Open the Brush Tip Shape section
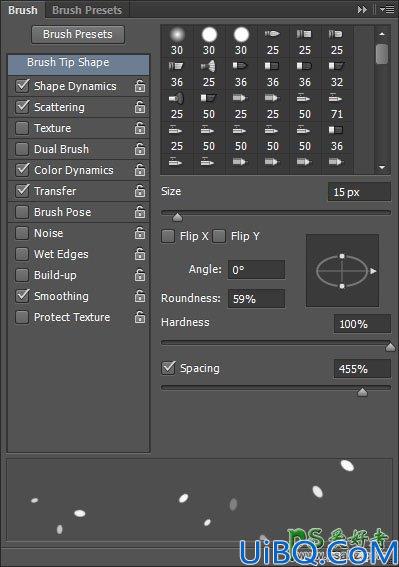 (78, 64)
